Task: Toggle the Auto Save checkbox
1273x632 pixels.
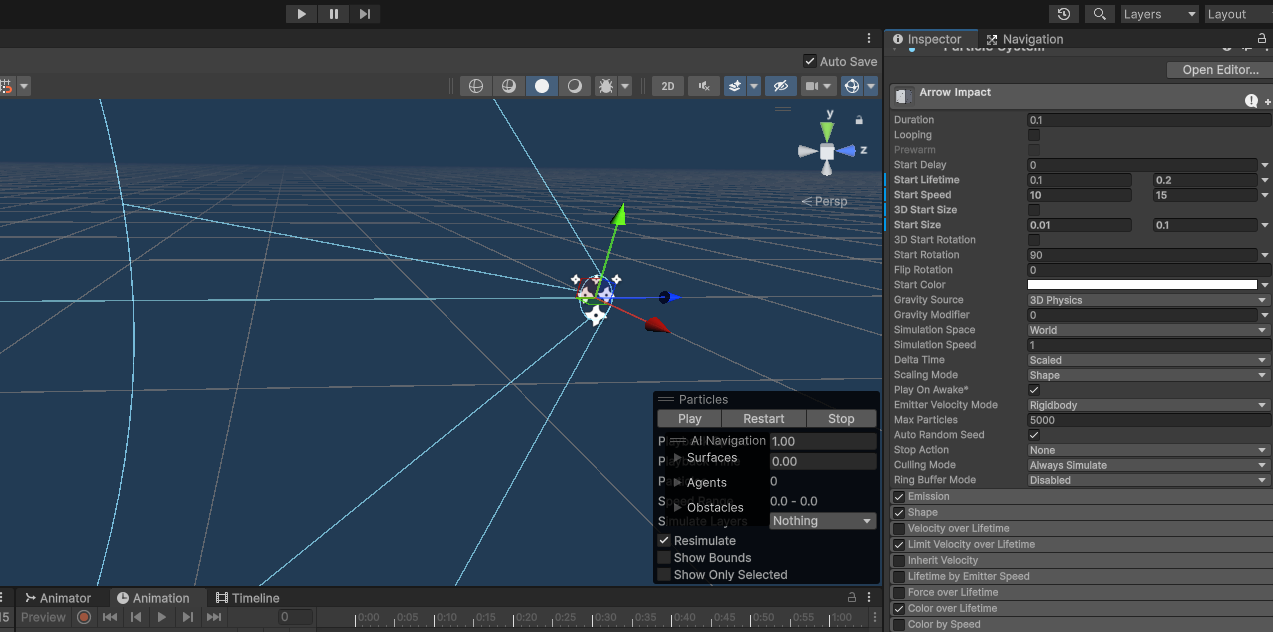Action: 810,61
